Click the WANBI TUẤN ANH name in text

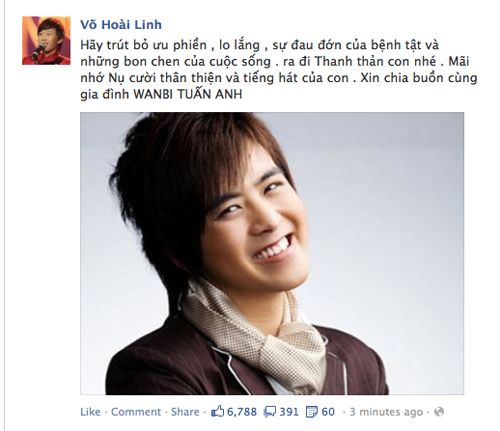point(188,94)
